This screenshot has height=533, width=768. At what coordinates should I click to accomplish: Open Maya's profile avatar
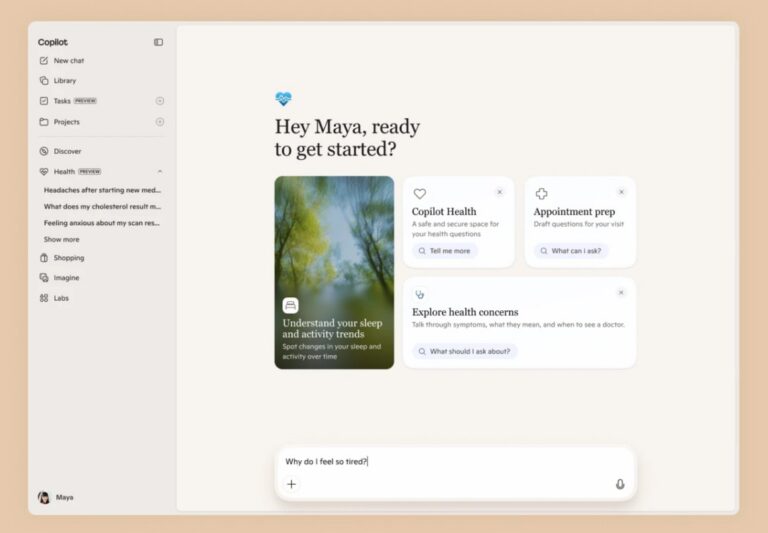(x=44, y=497)
